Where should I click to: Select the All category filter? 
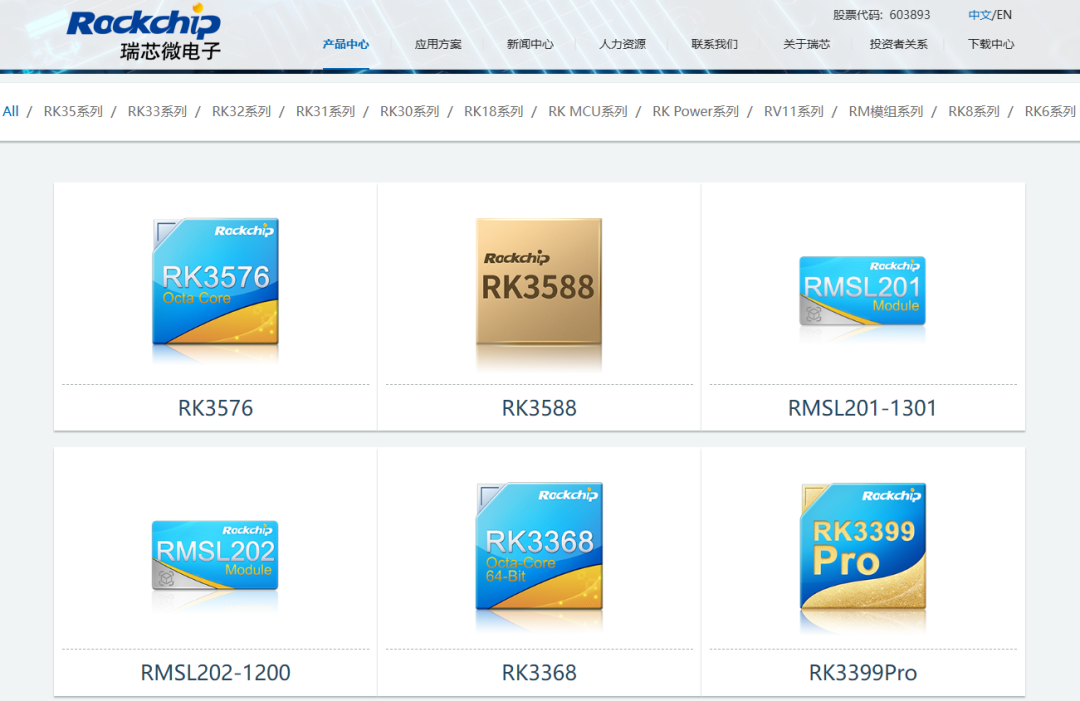[11, 111]
